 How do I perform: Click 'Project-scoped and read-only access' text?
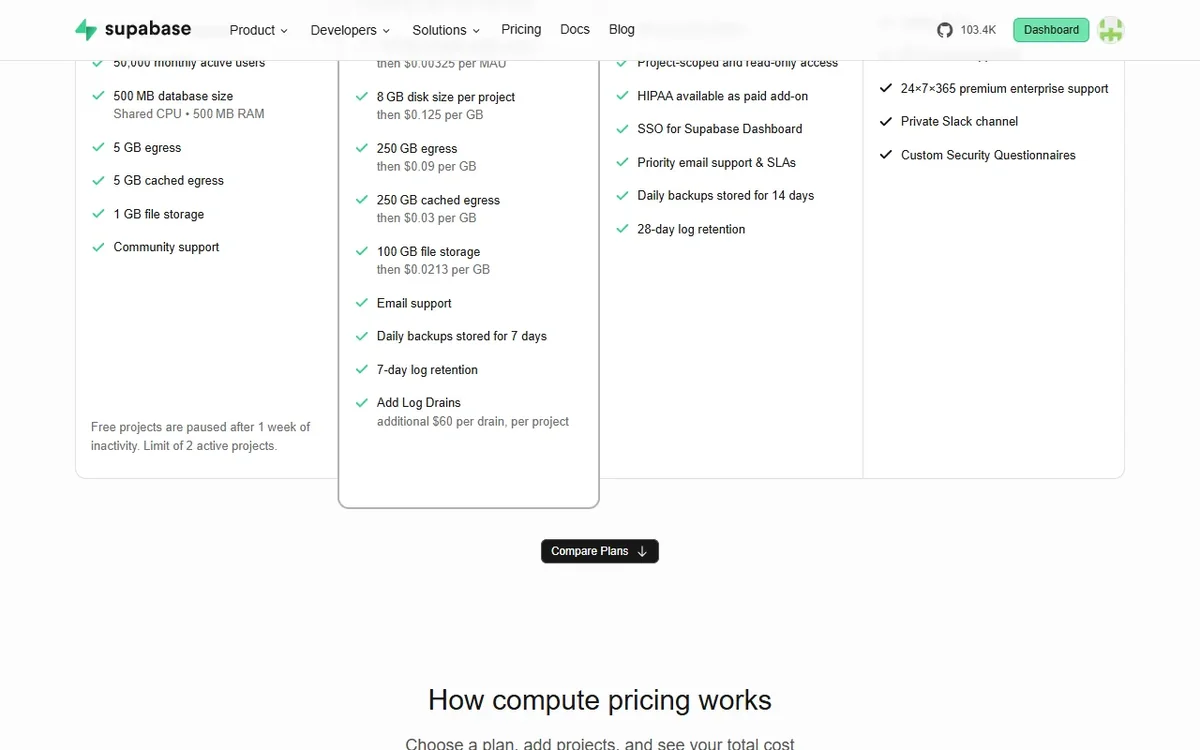coord(738,62)
